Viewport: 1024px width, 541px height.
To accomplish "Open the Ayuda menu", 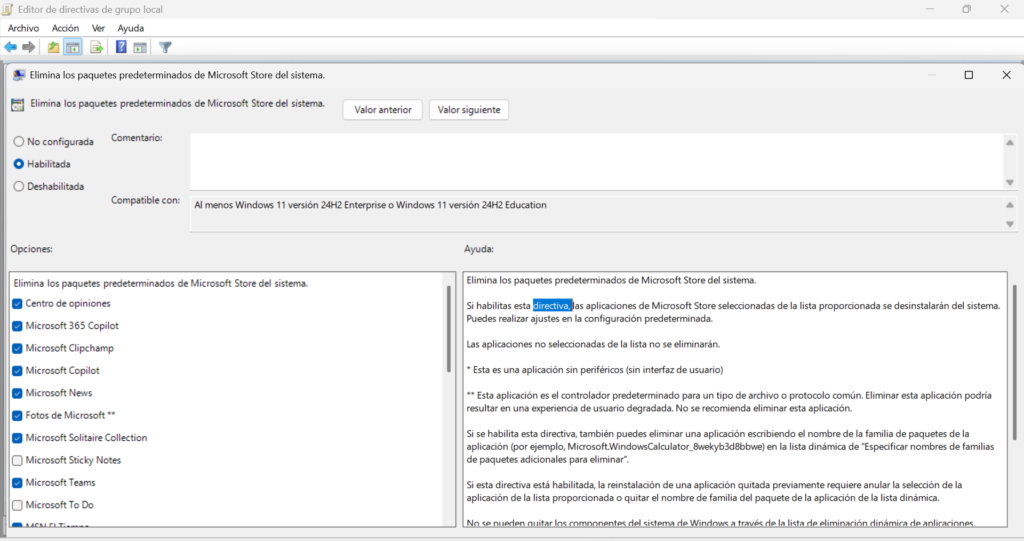I will [131, 28].
